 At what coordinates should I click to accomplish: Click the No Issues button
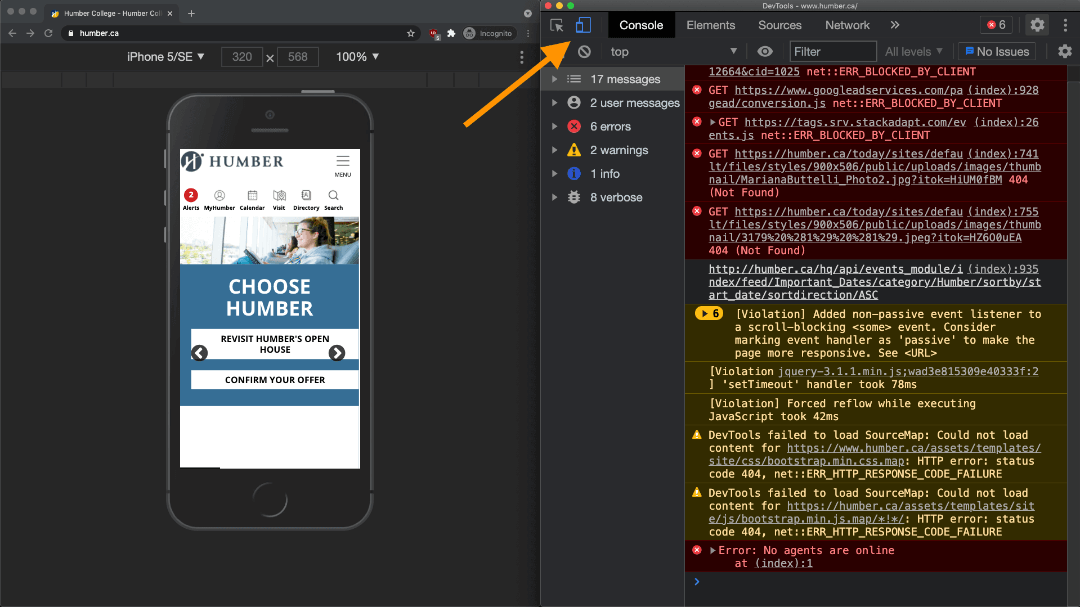(995, 52)
